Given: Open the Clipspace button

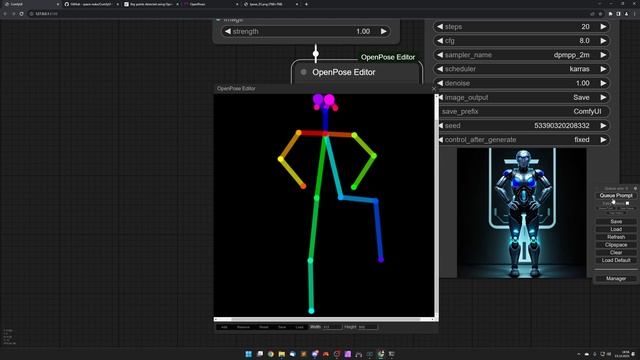Looking at the screenshot, I should coord(616,245).
